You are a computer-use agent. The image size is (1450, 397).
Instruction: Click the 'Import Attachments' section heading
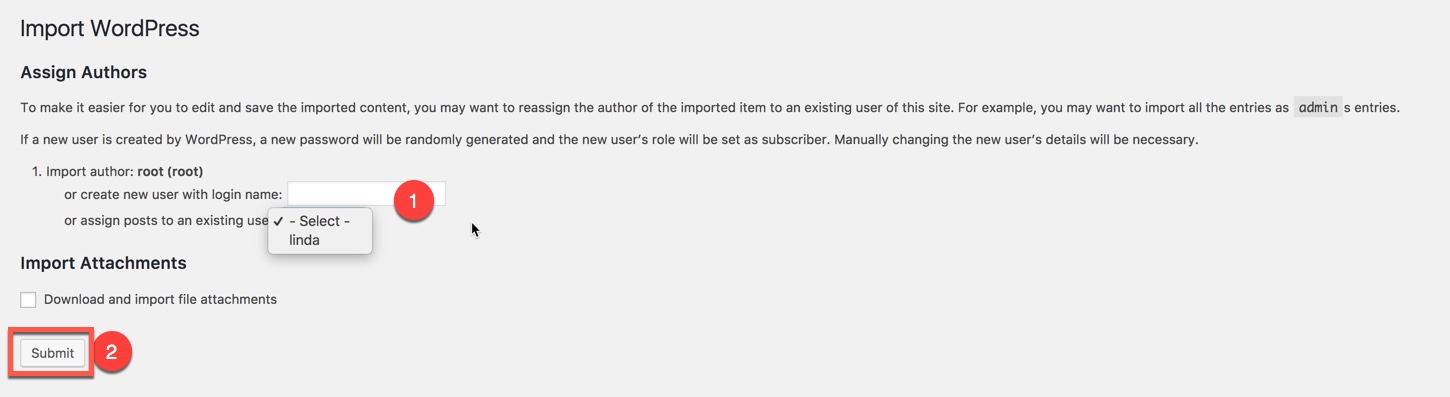pyautogui.click(x=103, y=263)
